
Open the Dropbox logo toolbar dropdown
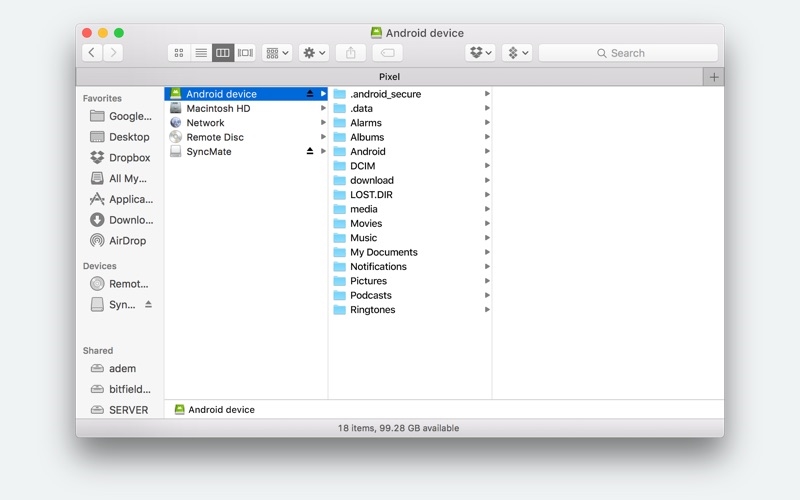tap(517, 53)
